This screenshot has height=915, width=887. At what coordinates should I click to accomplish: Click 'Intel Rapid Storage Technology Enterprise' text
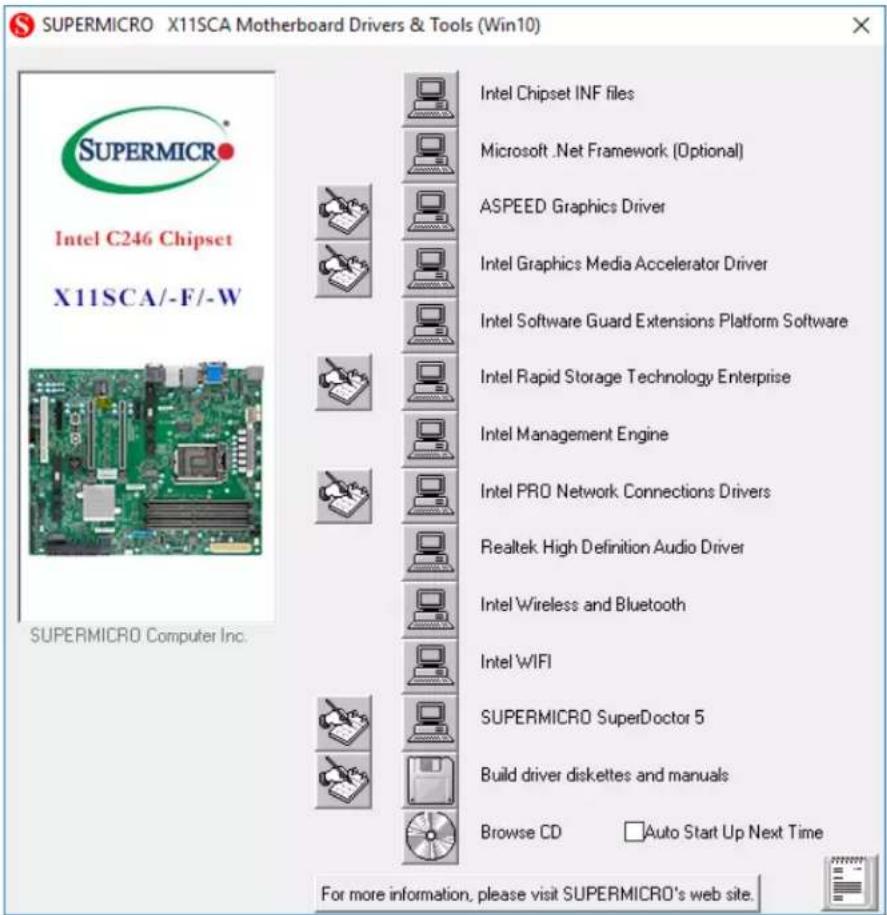pos(635,377)
